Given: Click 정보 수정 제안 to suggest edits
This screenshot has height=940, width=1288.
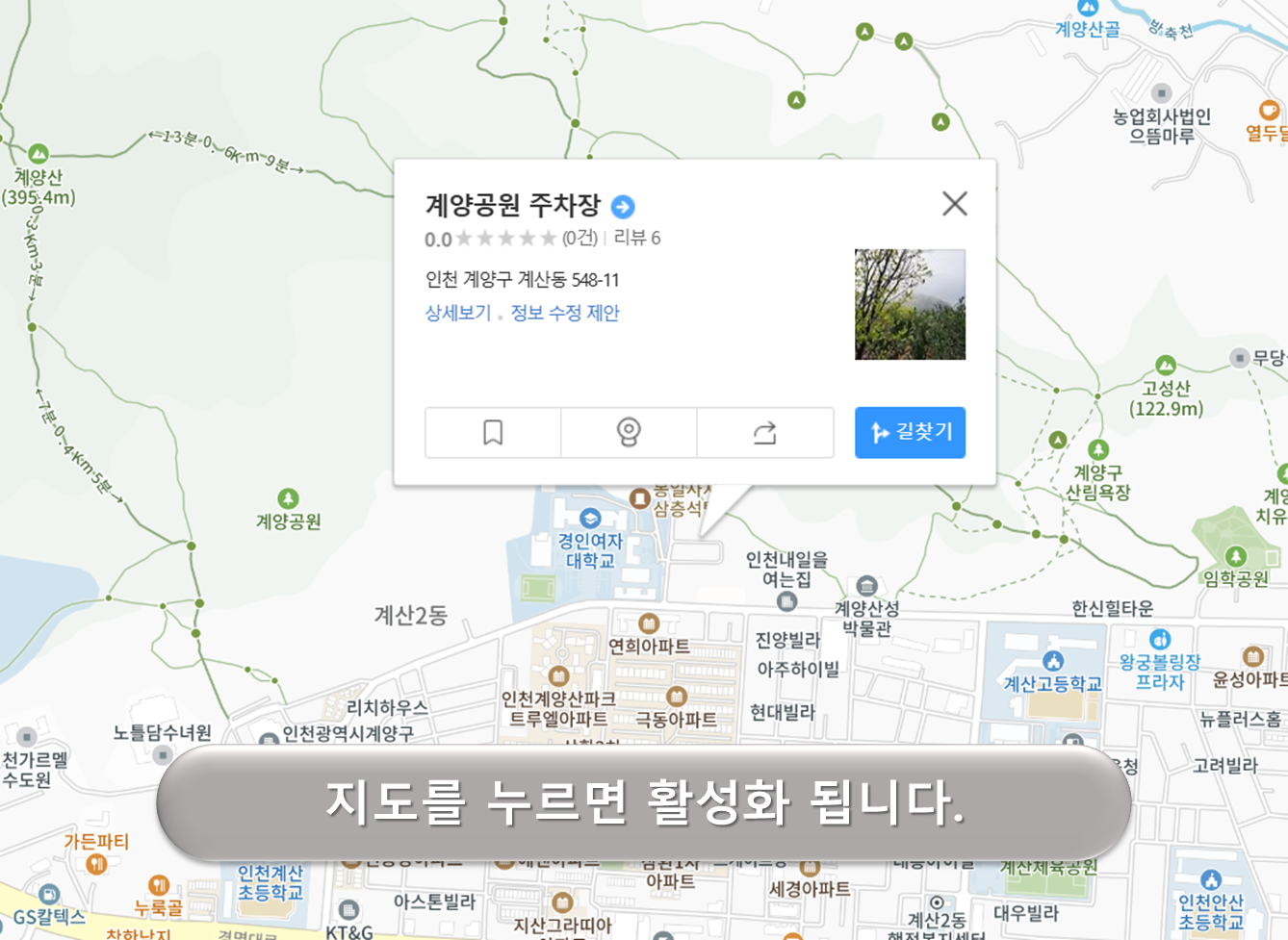Looking at the screenshot, I should tap(566, 312).
